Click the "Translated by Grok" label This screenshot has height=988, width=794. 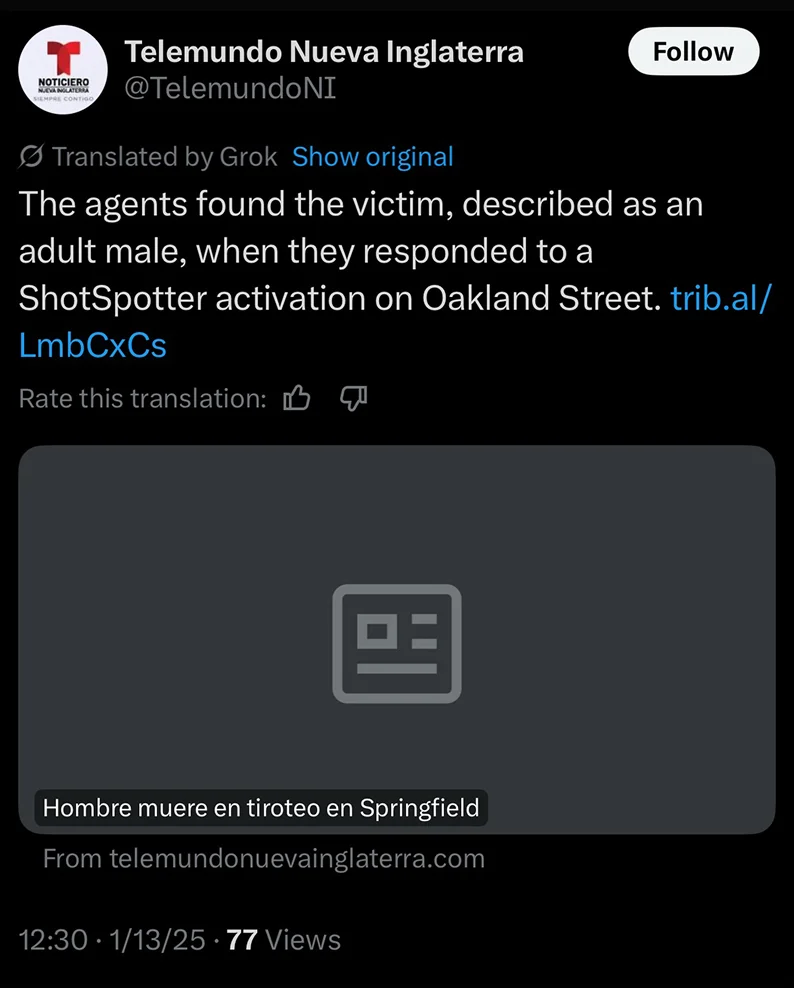coord(165,157)
